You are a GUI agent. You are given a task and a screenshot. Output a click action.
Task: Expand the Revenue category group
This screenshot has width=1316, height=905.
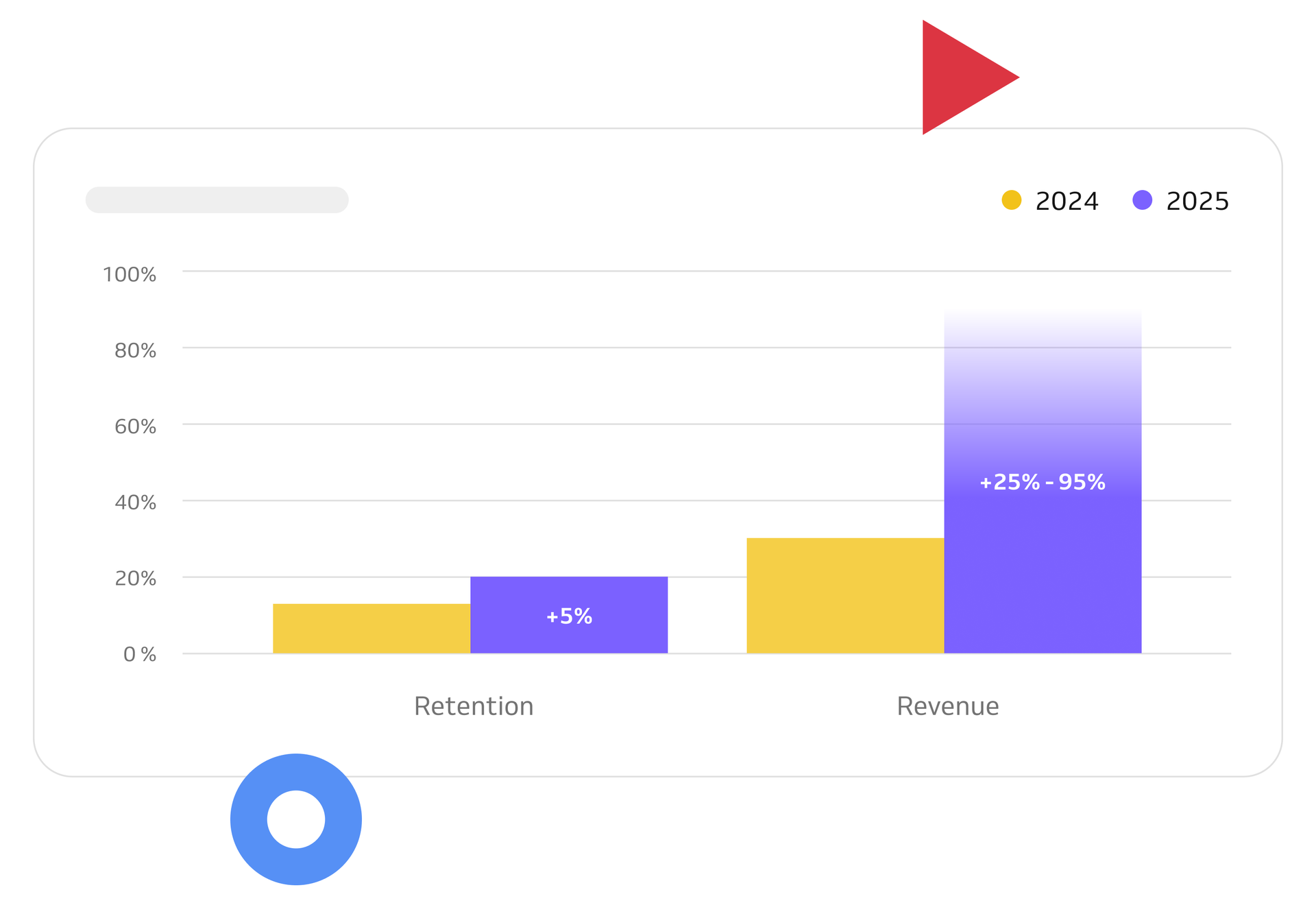(x=947, y=705)
